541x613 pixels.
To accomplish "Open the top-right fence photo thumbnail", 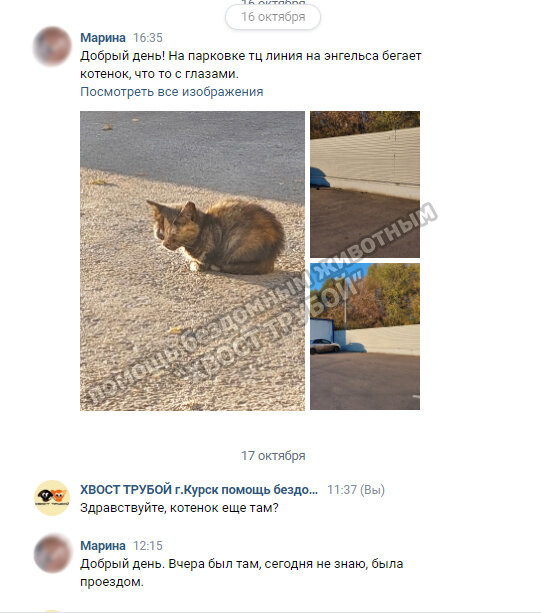I will pyautogui.click(x=365, y=184).
